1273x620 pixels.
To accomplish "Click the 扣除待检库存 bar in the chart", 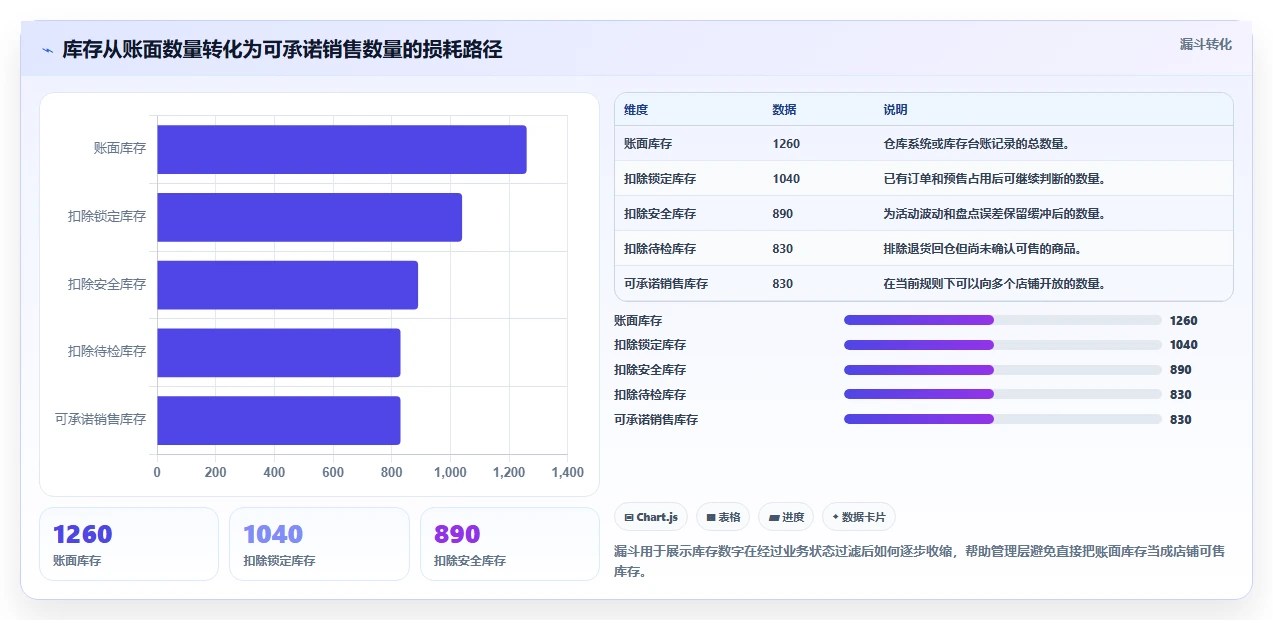I will pyautogui.click(x=279, y=353).
